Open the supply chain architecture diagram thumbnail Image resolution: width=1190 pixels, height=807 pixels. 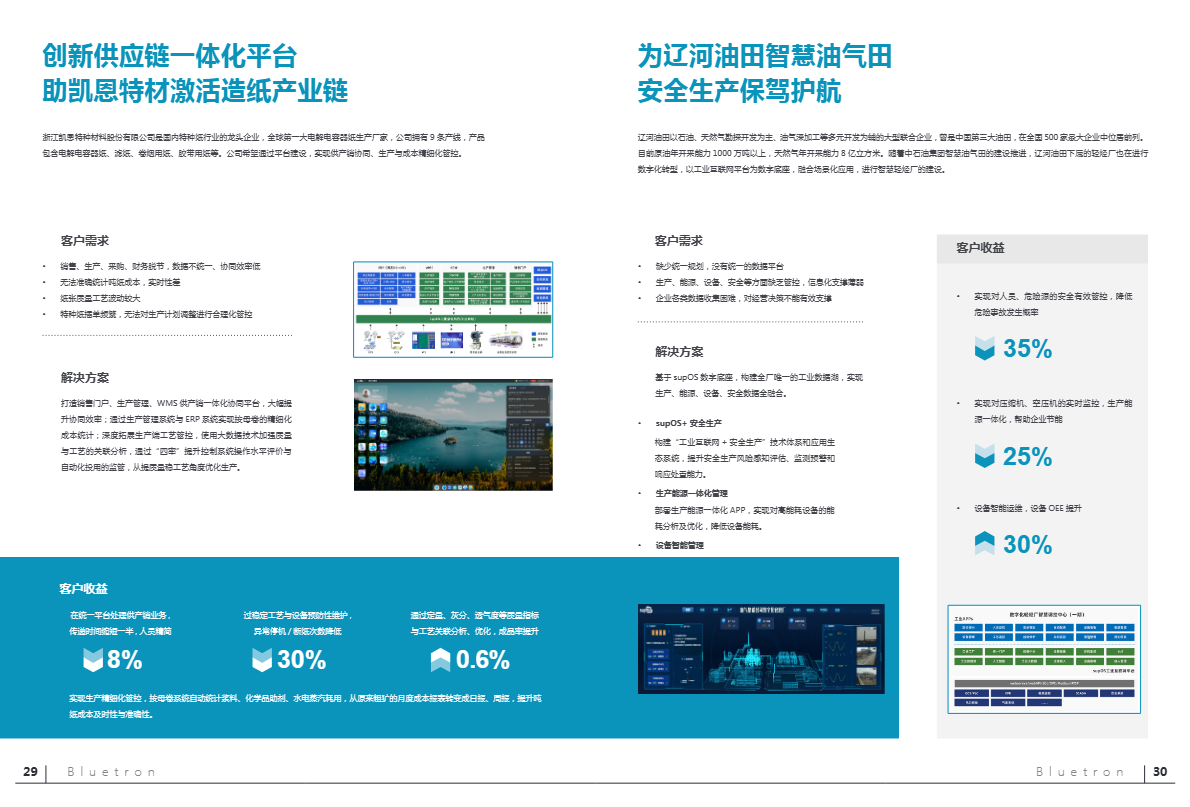(453, 309)
